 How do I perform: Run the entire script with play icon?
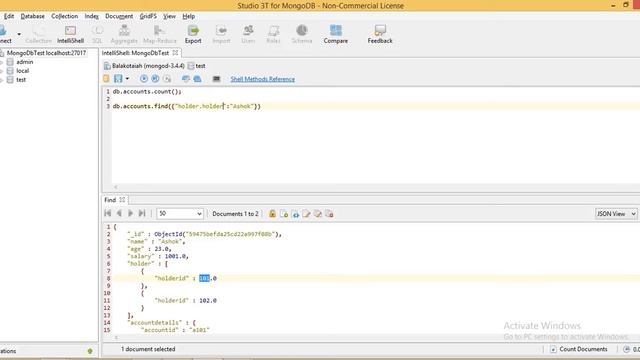[x=144, y=79]
